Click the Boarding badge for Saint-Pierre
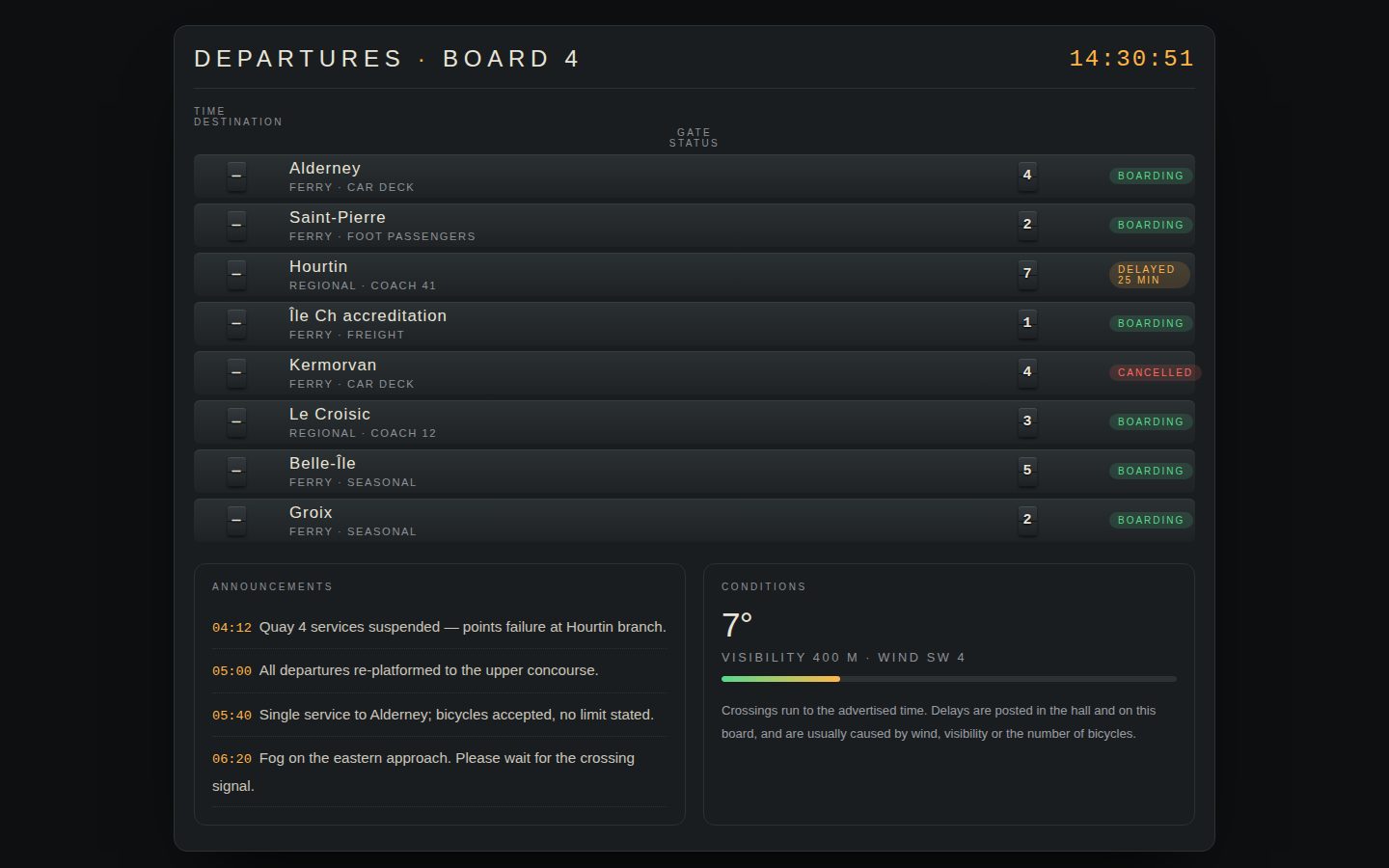Image resolution: width=1389 pixels, height=868 pixels. click(1151, 225)
